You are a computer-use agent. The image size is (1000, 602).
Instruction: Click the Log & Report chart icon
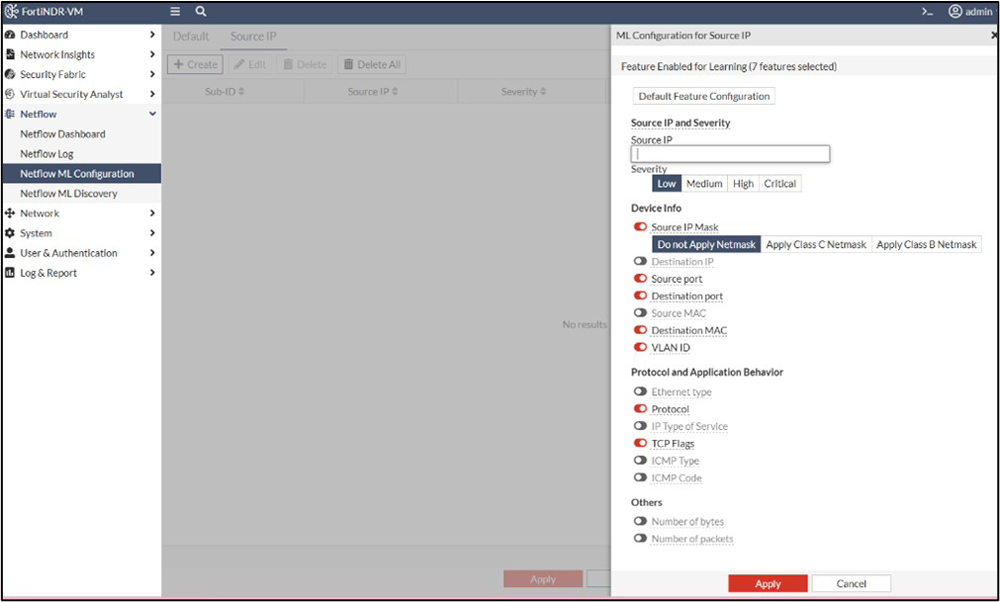click(10, 273)
